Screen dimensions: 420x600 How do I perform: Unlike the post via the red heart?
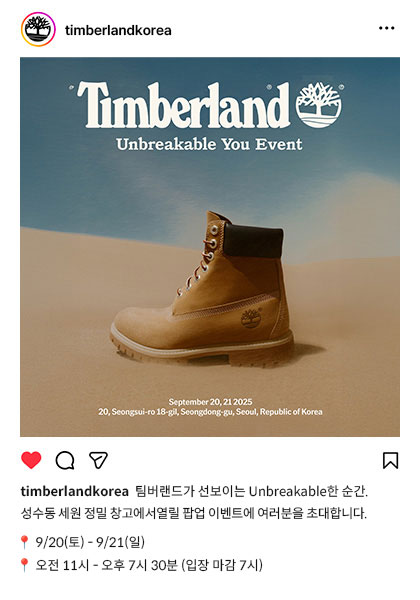click(x=31, y=460)
